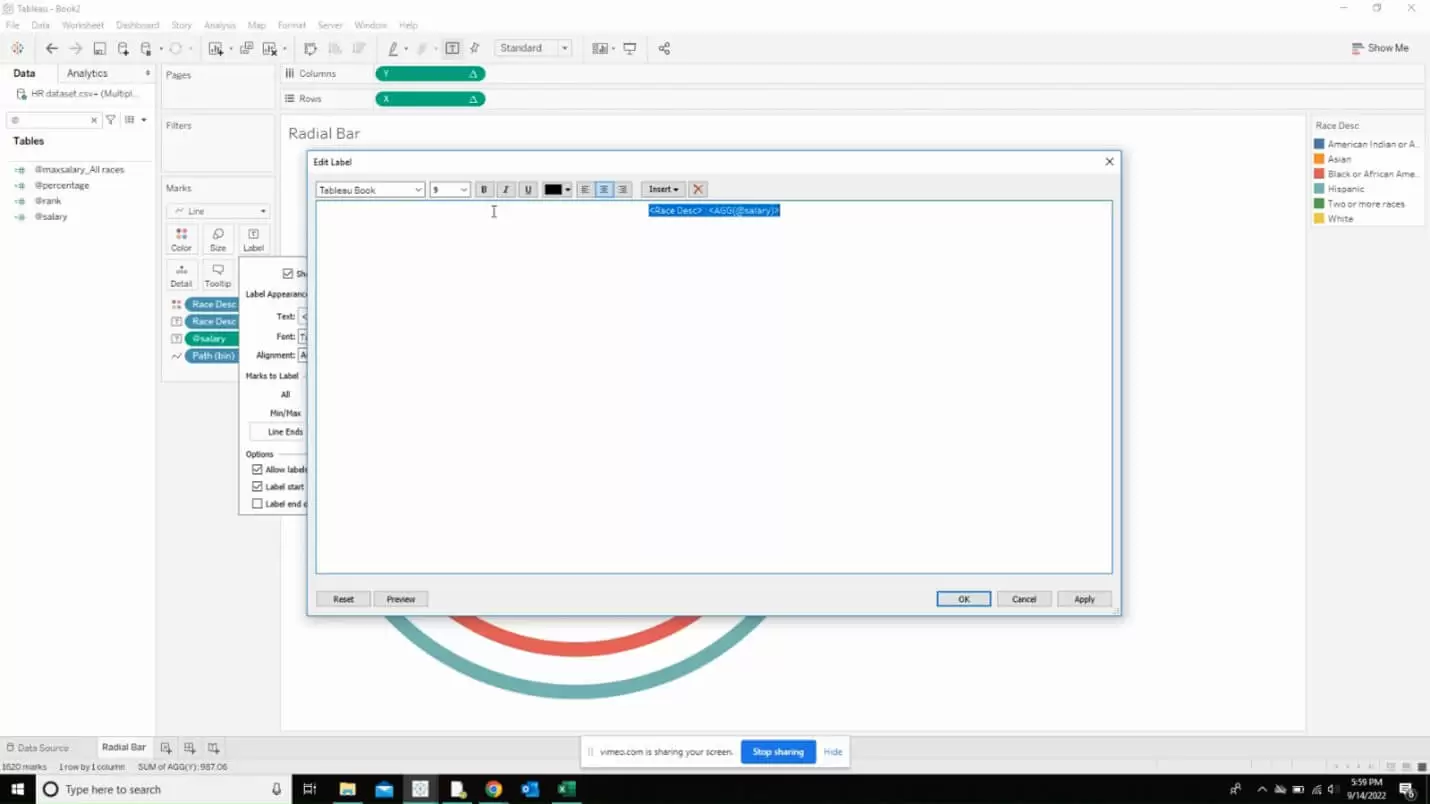Add a new data source icon
Viewport: 1430px width, 804px height.
click(x=123, y=48)
